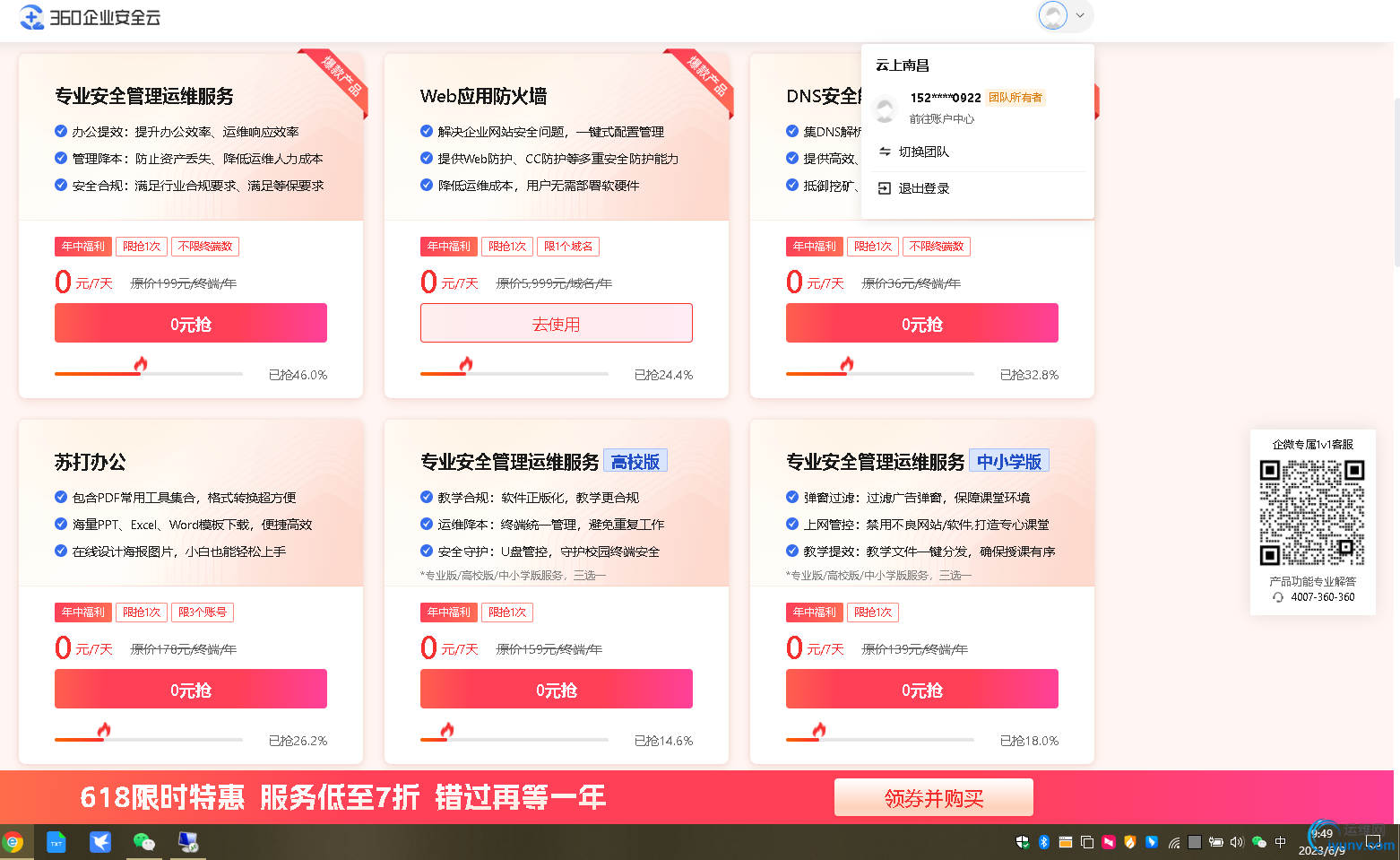Click the pink envelope tray icon
1400x860 pixels.
(x=1109, y=842)
